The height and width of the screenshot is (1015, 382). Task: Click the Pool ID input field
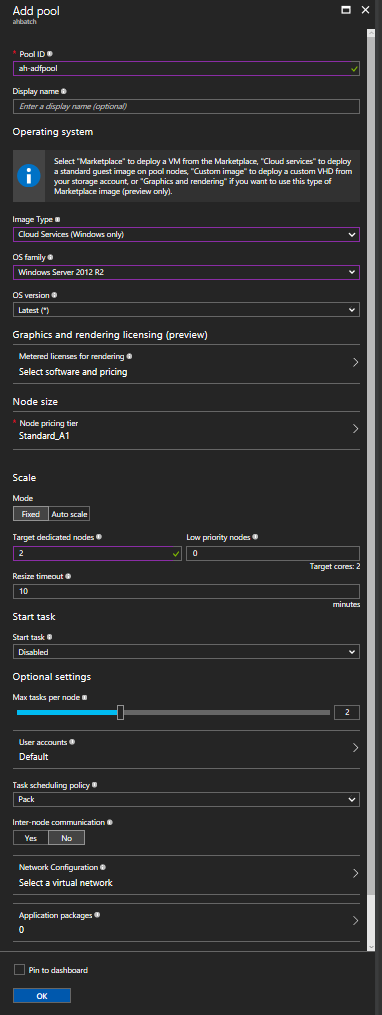[186, 68]
